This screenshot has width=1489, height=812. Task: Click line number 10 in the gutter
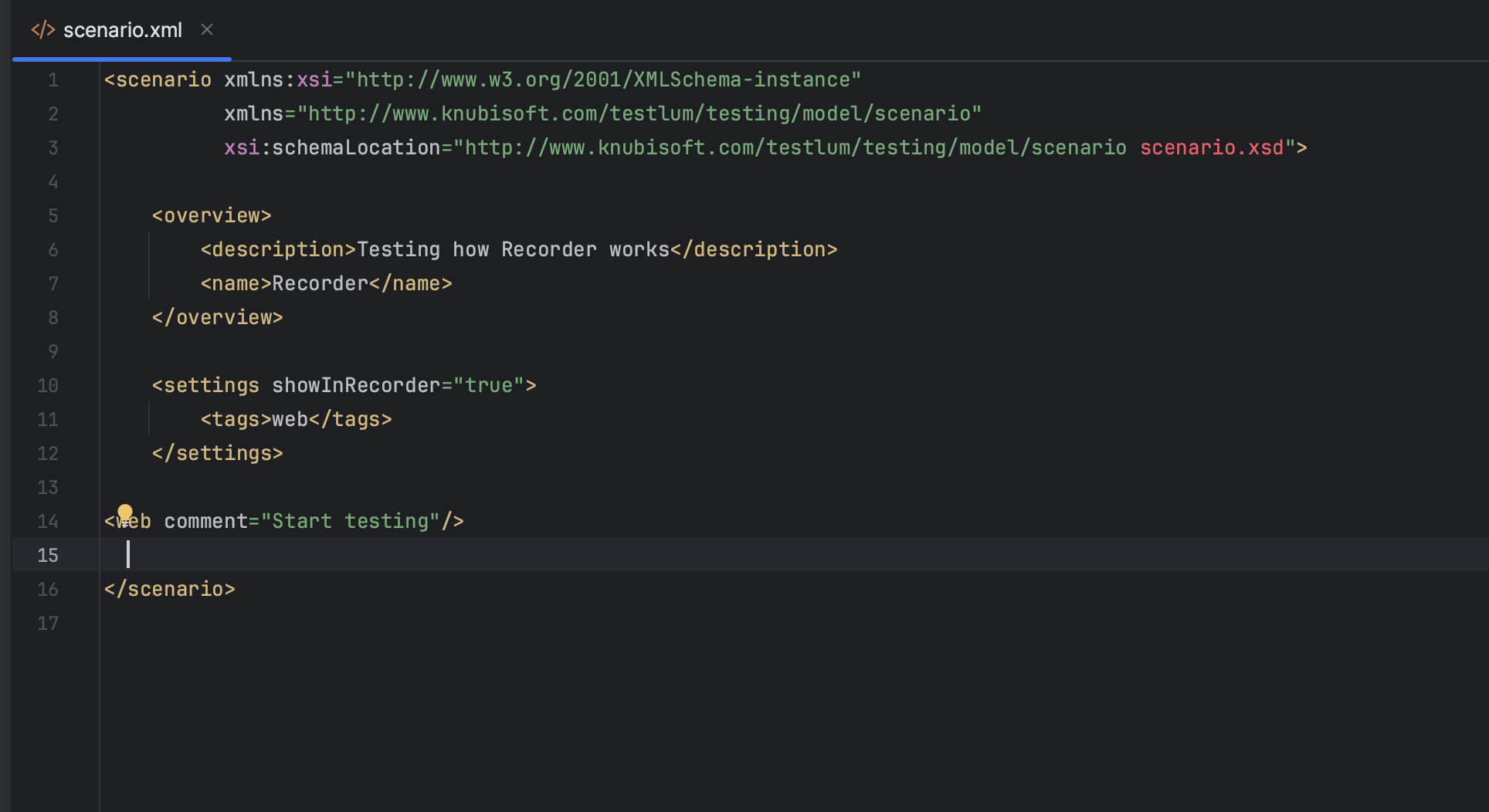tap(48, 385)
